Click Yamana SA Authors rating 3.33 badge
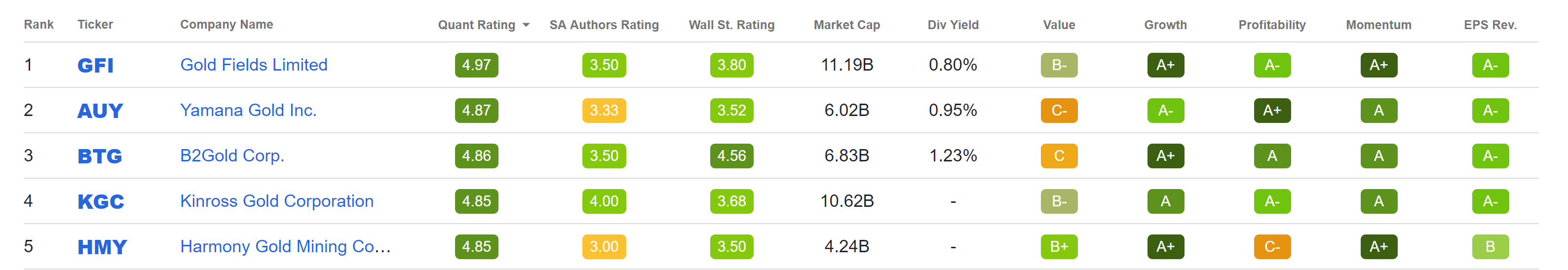The width and height of the screenshot is (1568, 270). tap(604, 111)
